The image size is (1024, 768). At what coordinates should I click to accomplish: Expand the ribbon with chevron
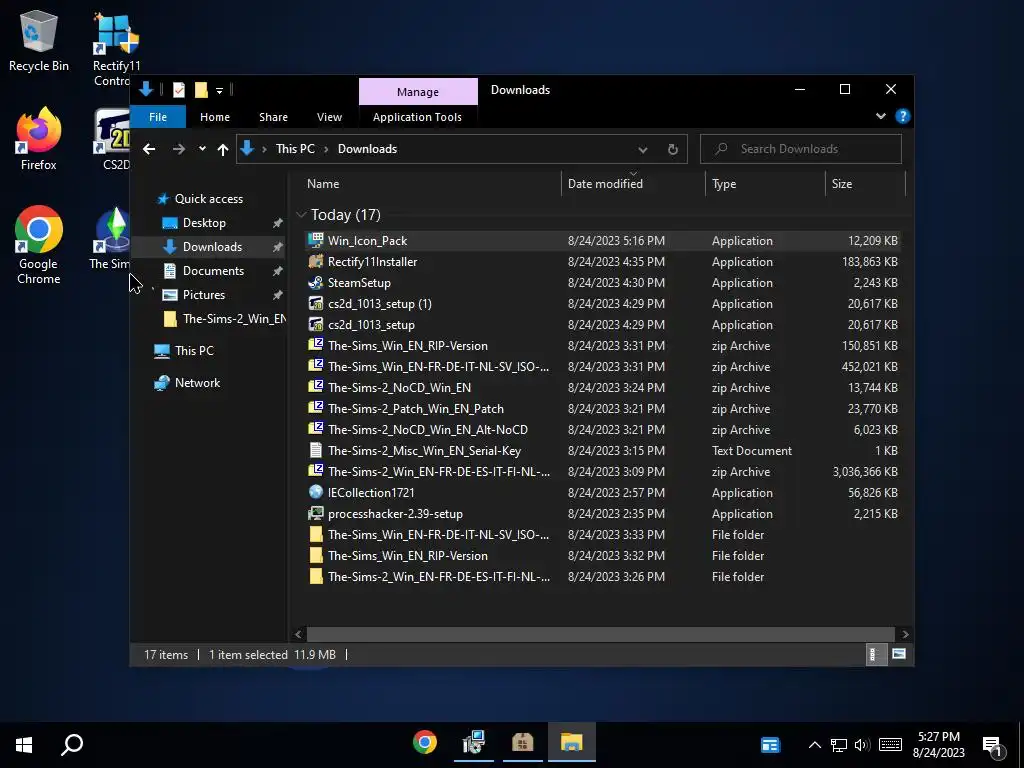click(880, 116)
